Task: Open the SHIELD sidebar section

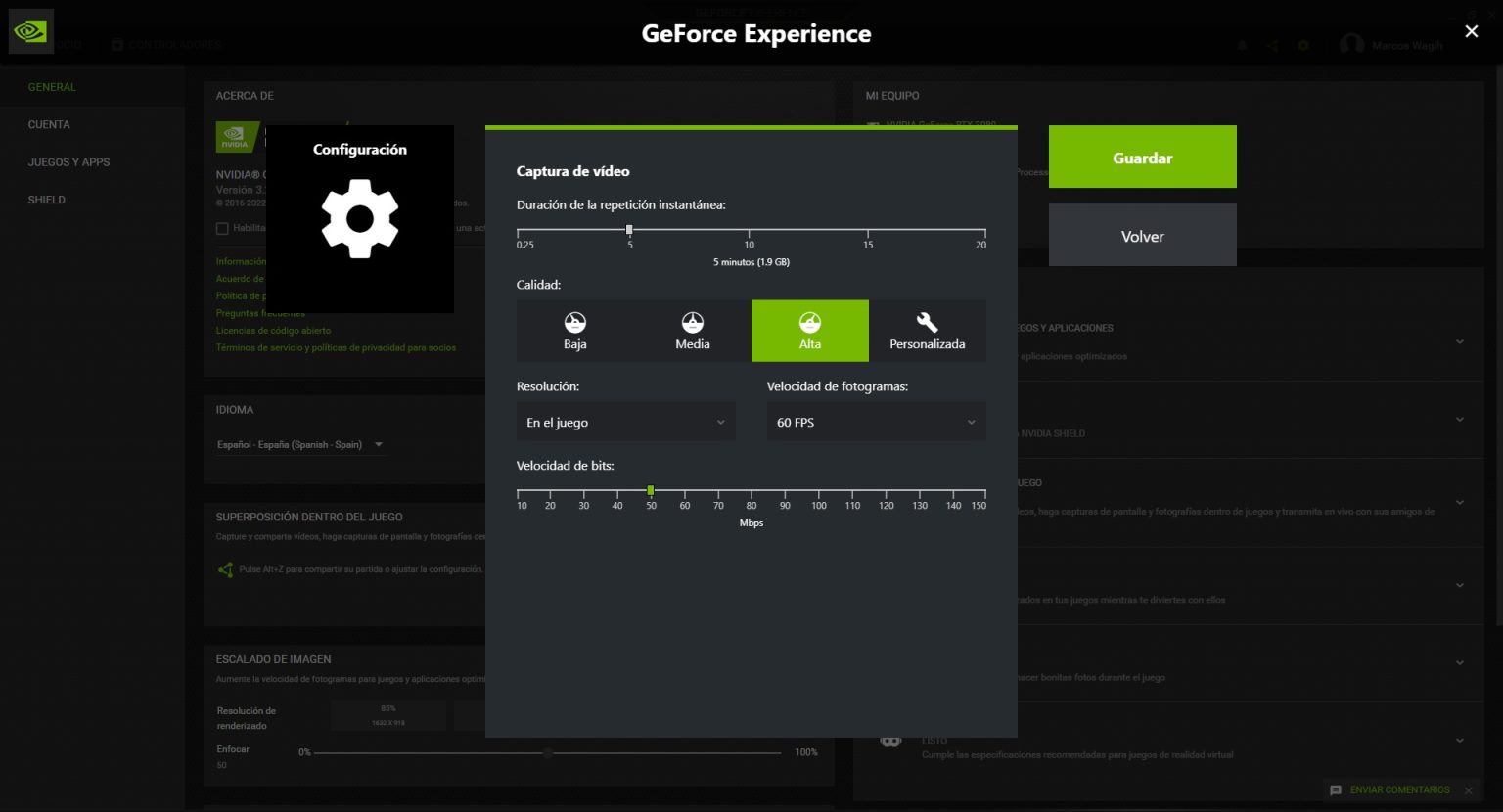Action: [x=46, y=199]
